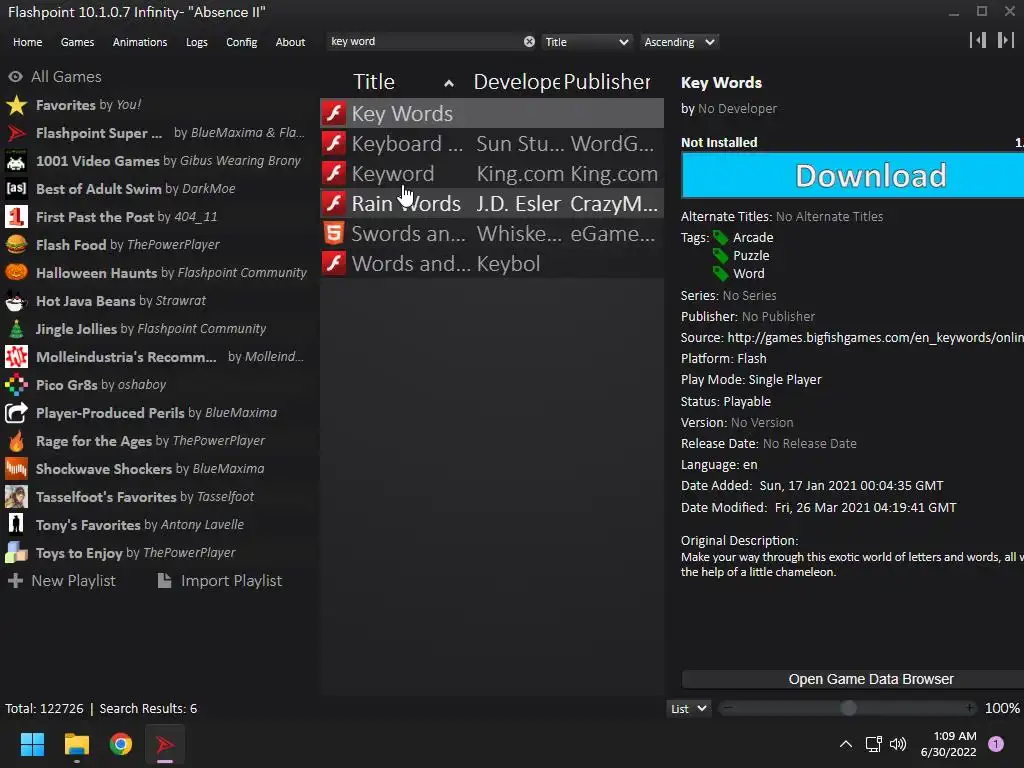Click Import Playlist button
The height and width of the screenshot is (768, 1024).
tap(220, 581)
